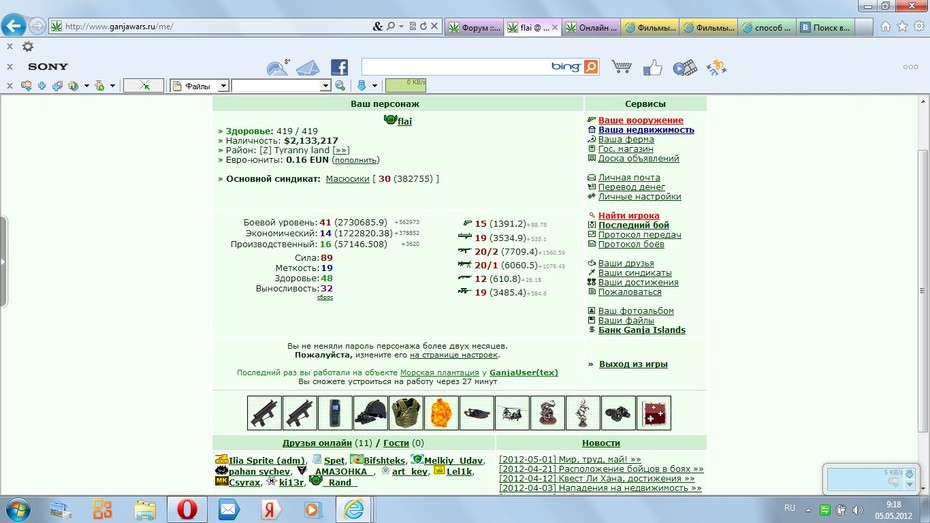
Task: Click the на странице настроек link
Action: [454, 355]
